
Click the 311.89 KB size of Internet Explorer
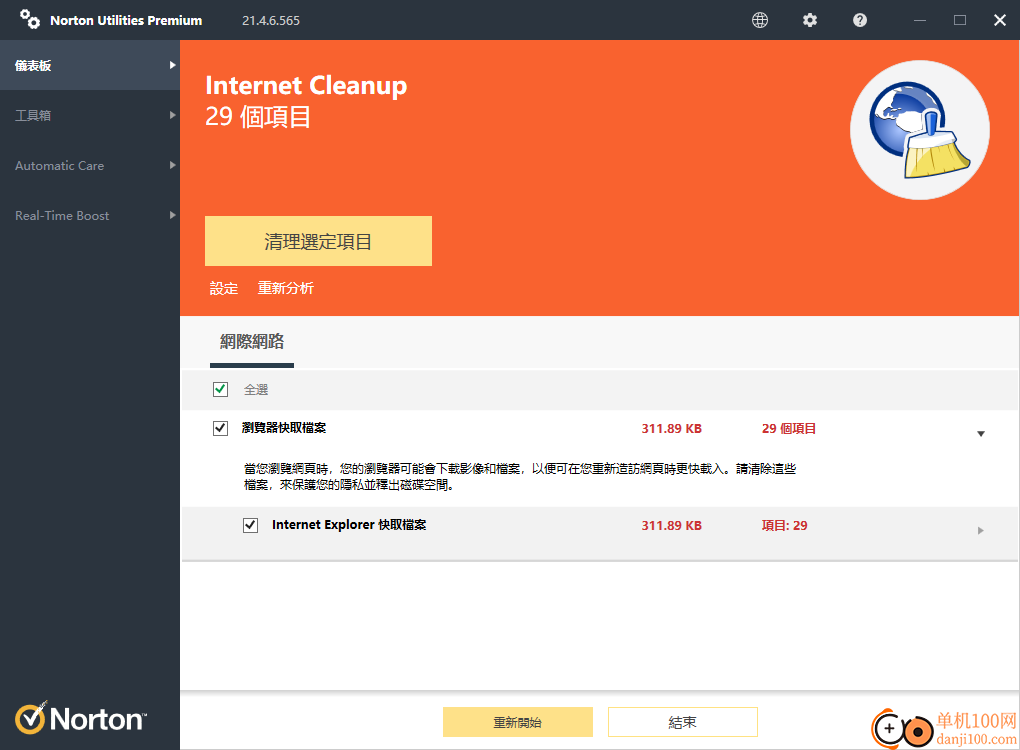click(671, 526)
